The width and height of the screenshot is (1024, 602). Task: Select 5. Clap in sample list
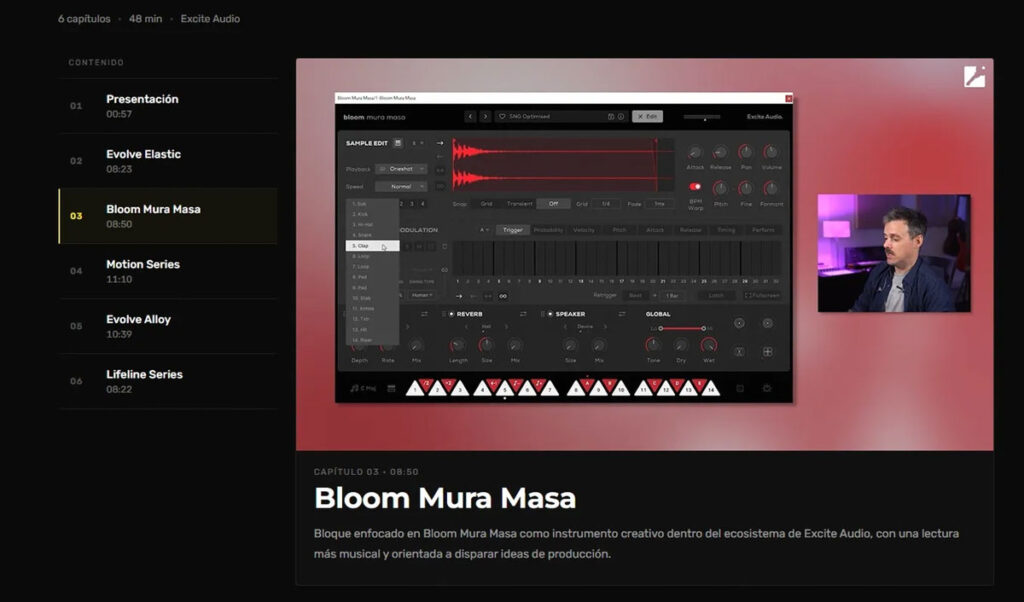(372, 246)
